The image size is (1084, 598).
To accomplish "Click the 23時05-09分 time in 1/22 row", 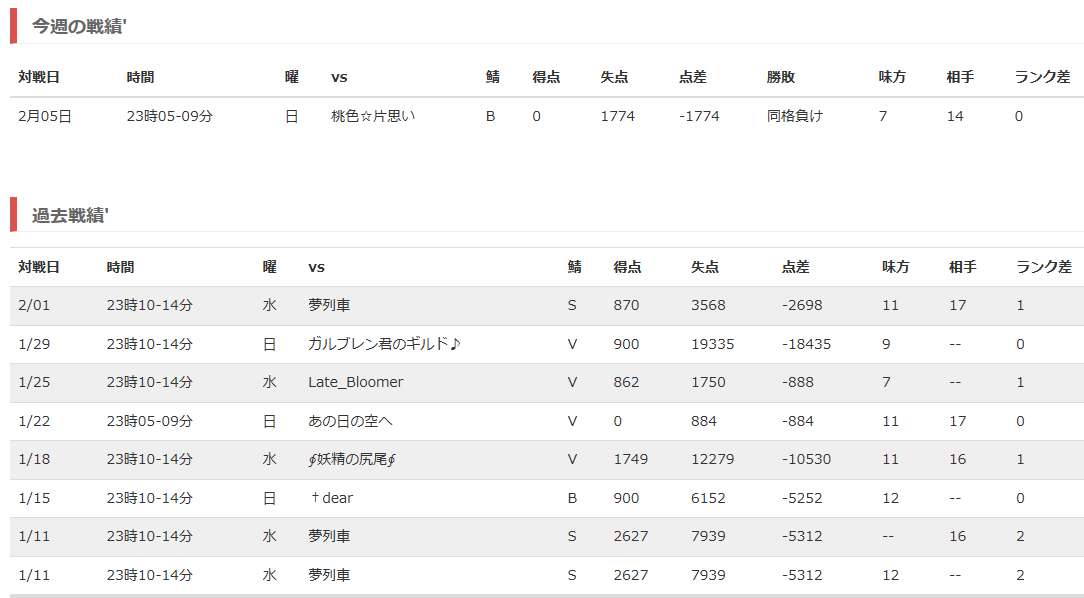I will (149, 421).
